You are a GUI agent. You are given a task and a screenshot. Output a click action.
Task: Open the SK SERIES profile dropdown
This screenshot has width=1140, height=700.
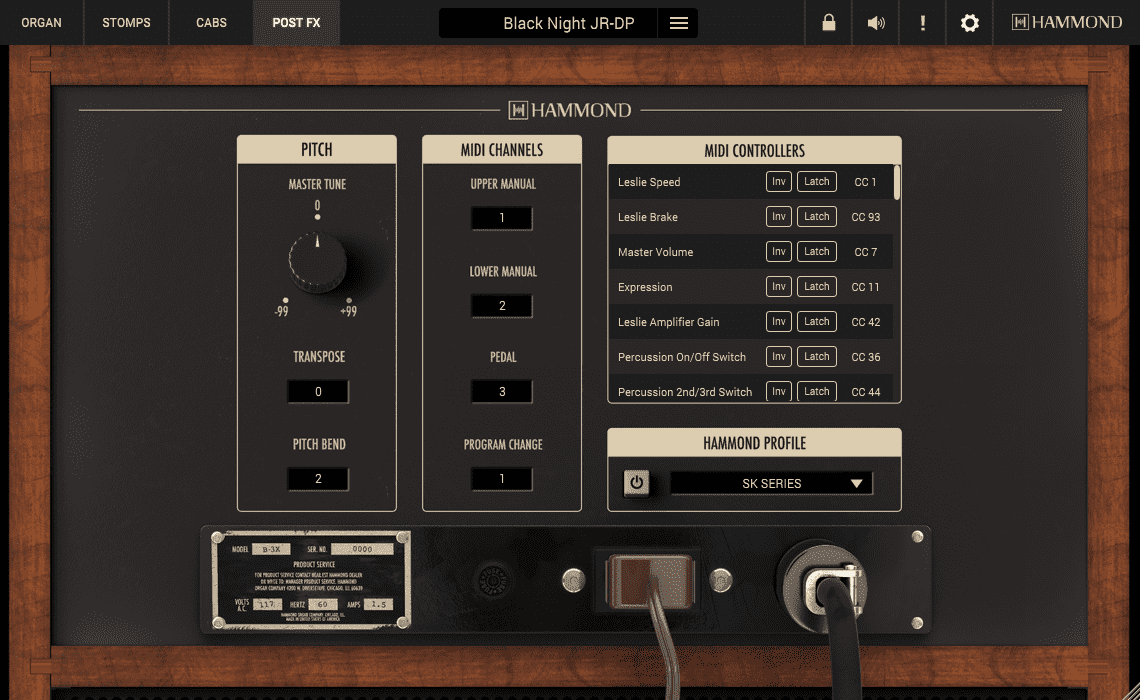771,483
